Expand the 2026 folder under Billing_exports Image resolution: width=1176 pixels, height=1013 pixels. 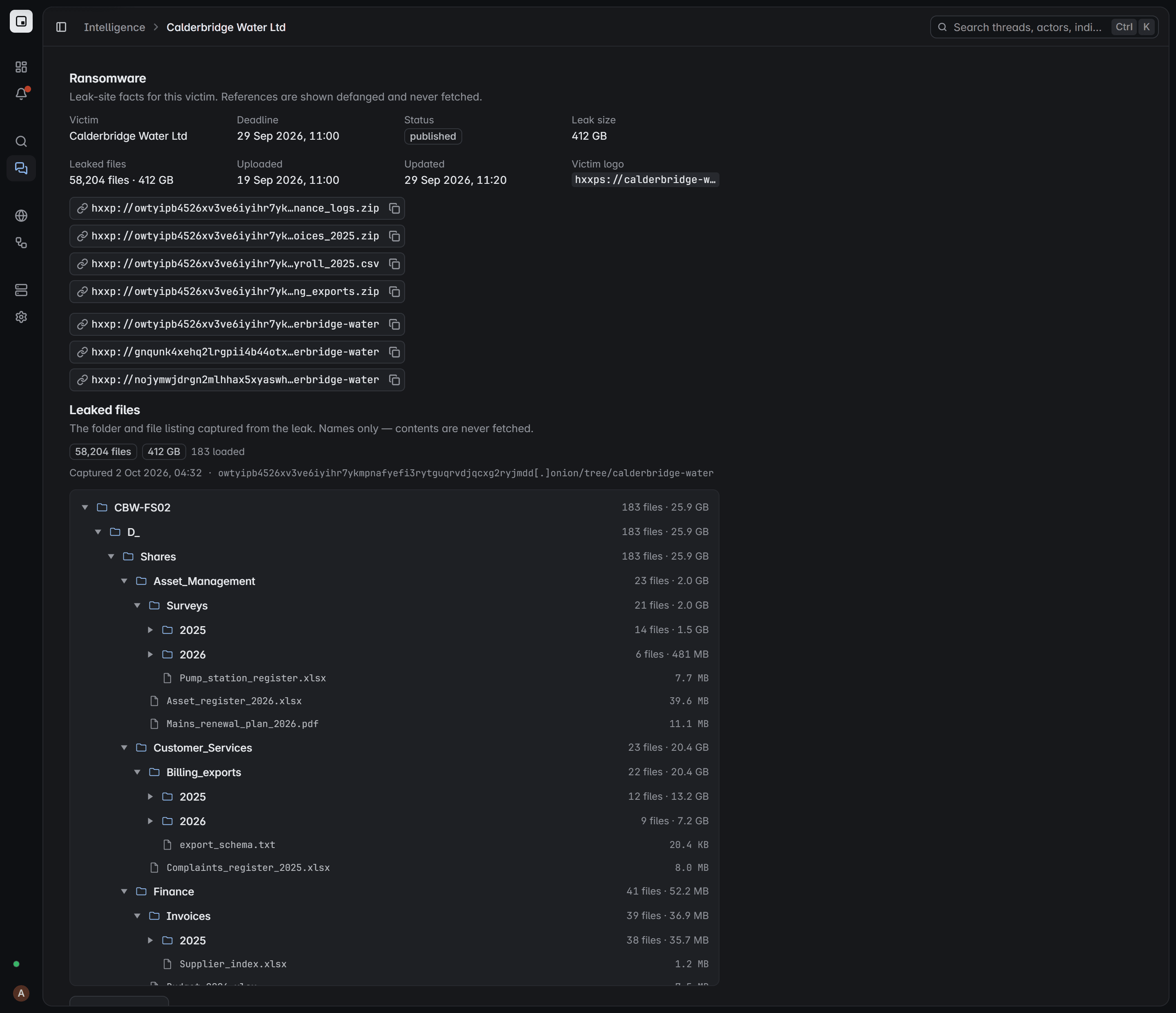coord(150,821)
